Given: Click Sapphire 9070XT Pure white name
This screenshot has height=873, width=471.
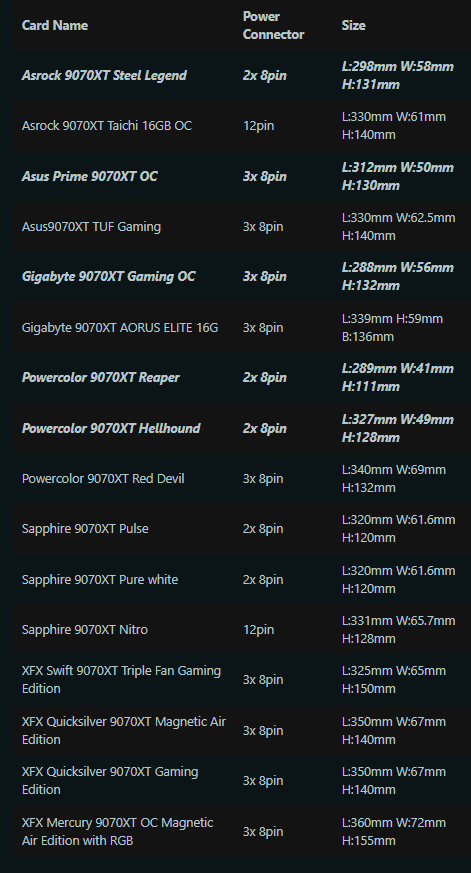Looking at the screenshot, I should click(x=100, y=580).
